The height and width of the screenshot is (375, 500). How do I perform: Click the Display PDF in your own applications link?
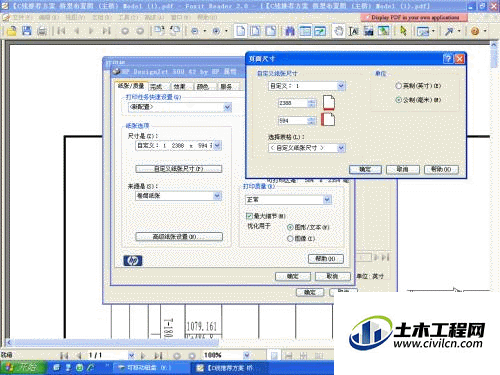415,17
